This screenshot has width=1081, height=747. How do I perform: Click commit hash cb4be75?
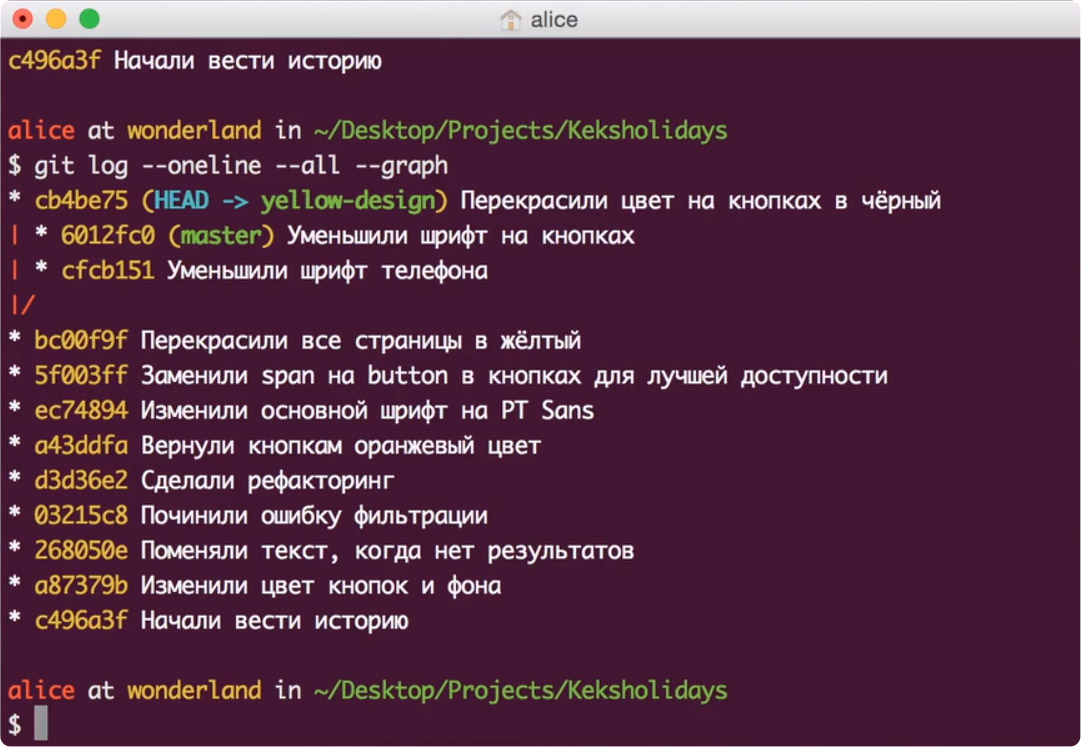point(81,200)
